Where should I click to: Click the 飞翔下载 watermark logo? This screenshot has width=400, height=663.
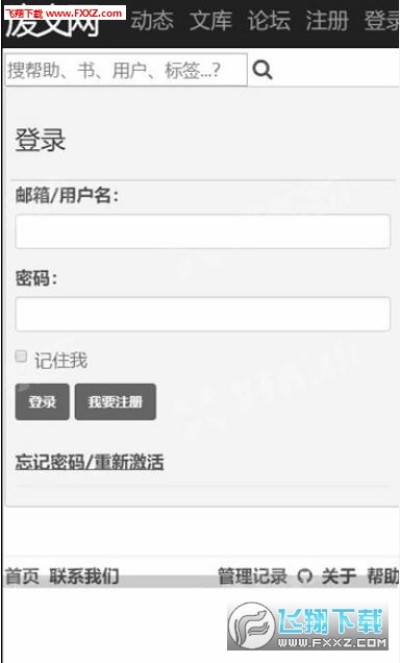coord(308,626)
